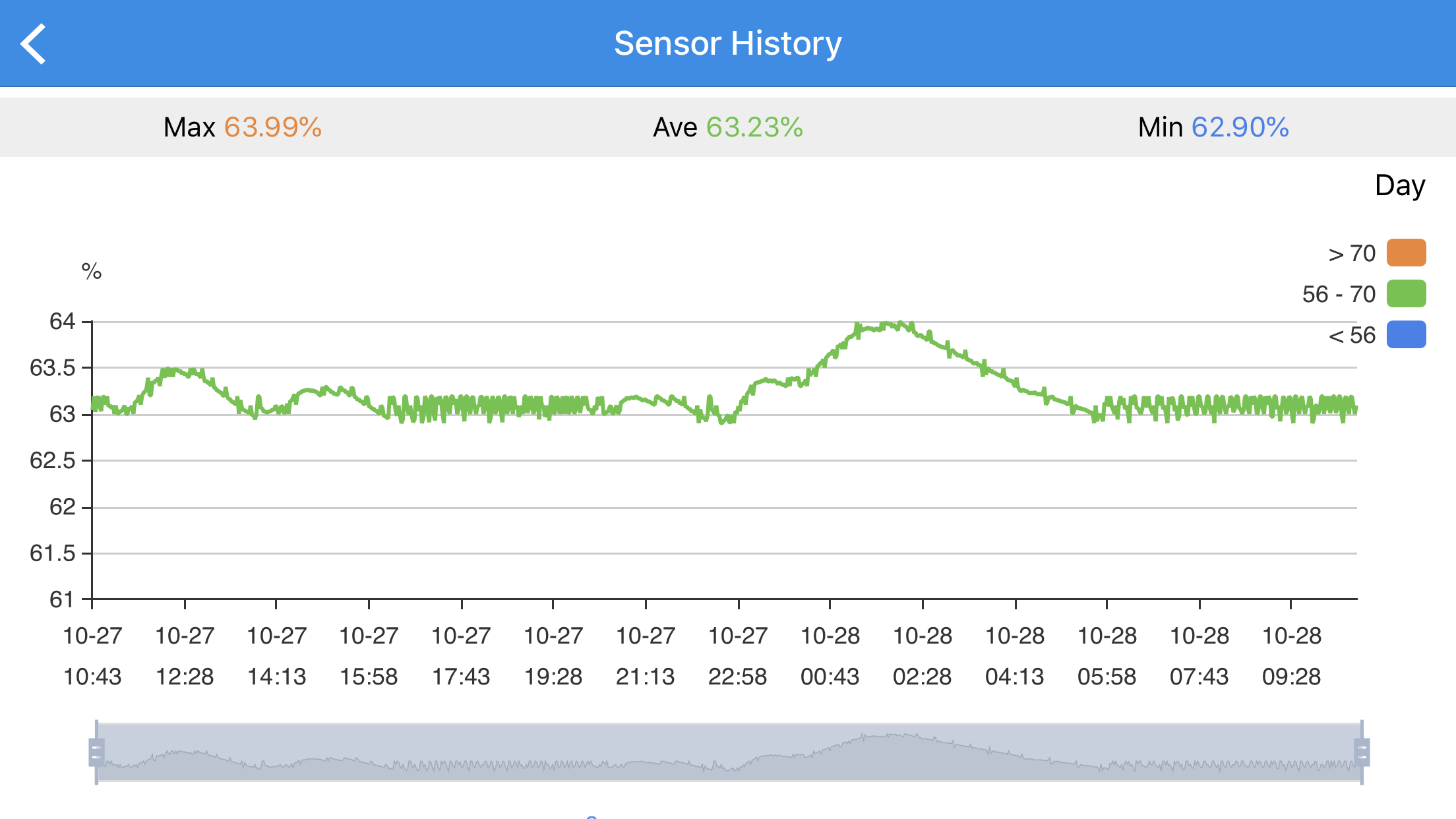
Task: Click the right zoom slider handle
Action: pos(1362,752)
